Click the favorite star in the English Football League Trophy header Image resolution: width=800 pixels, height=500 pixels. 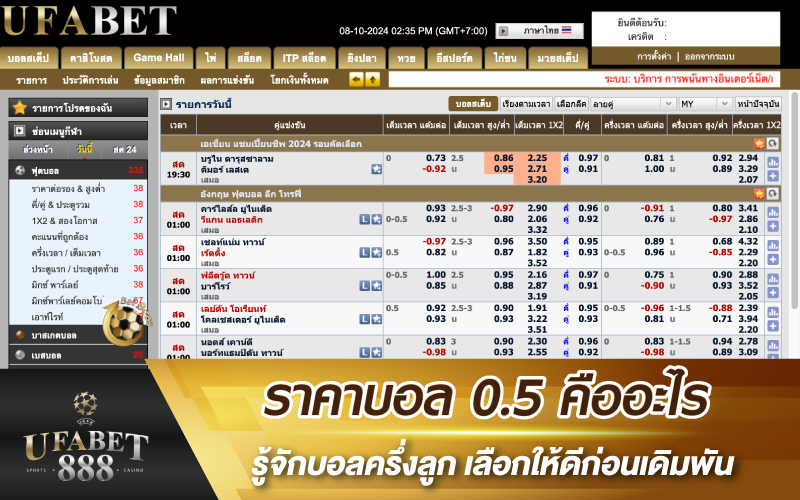pyautogui.click(x=759, y=193)
